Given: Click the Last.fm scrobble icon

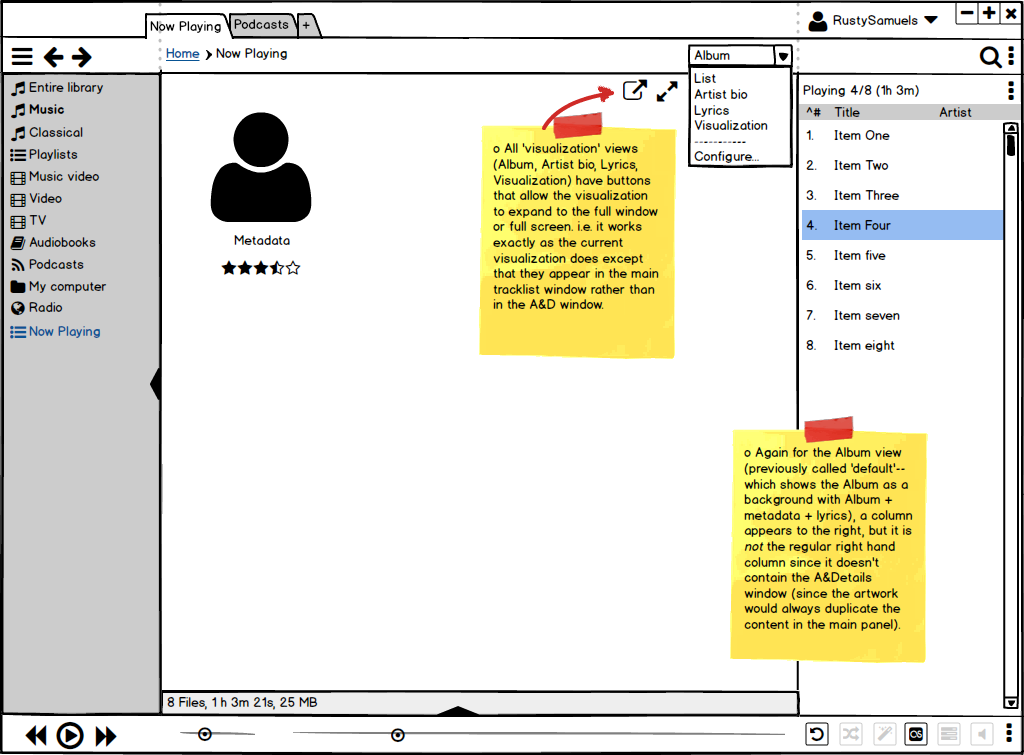Looking at the screenshot, I should click(x=915, y=735).
